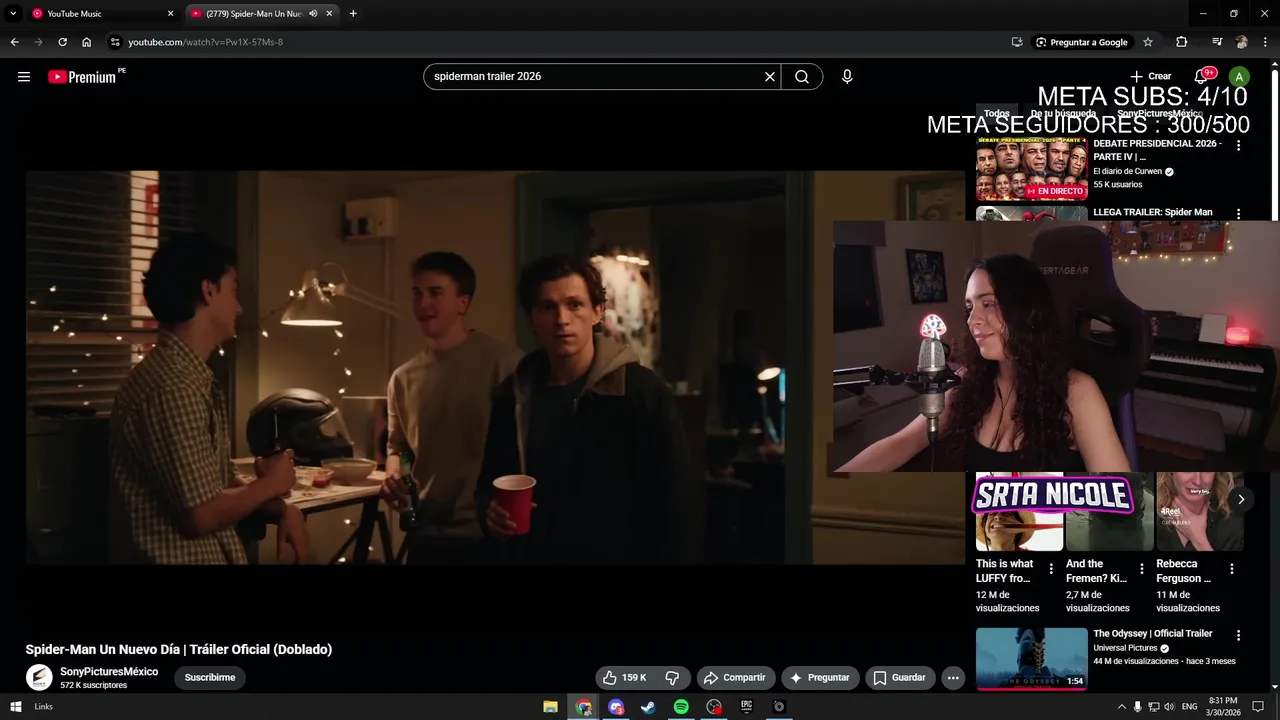Dislike the Spider-Man trailer
1280x720 pixels.
coord(673,677)
